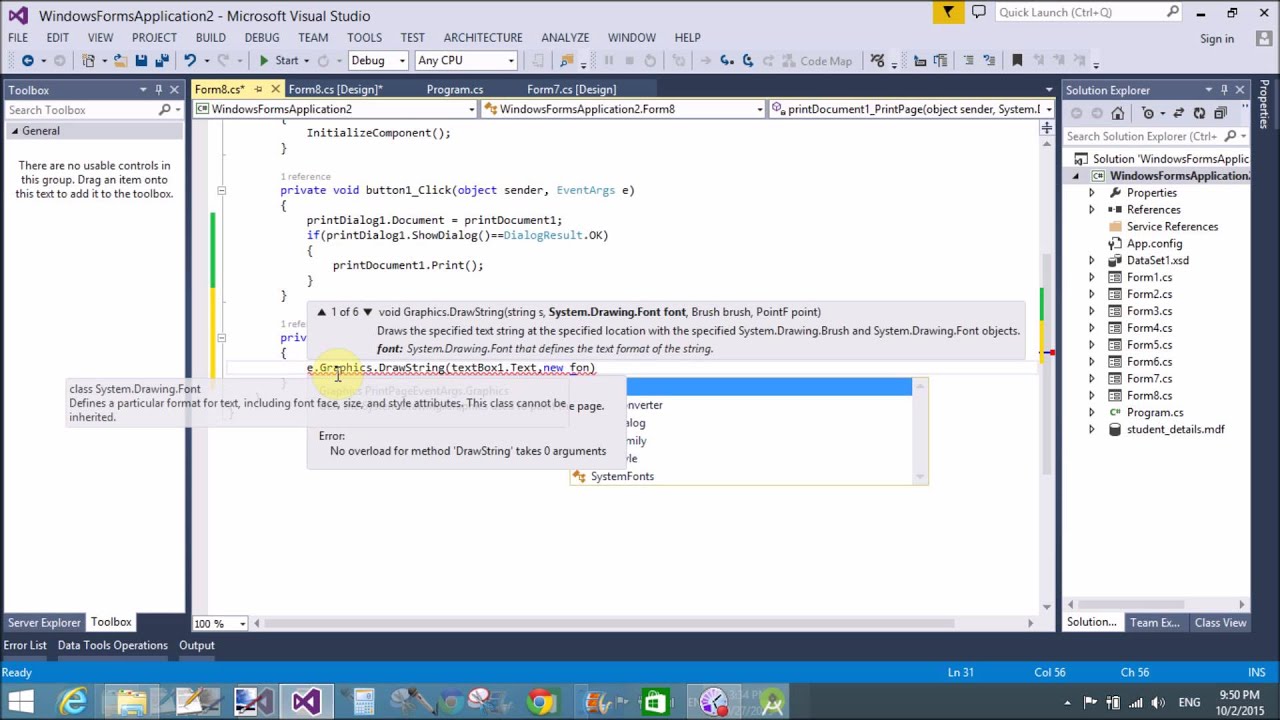This screenshot has height=720, width=1280.
Task: Click the Save All toolbar icon
Action: coord(161,61)
